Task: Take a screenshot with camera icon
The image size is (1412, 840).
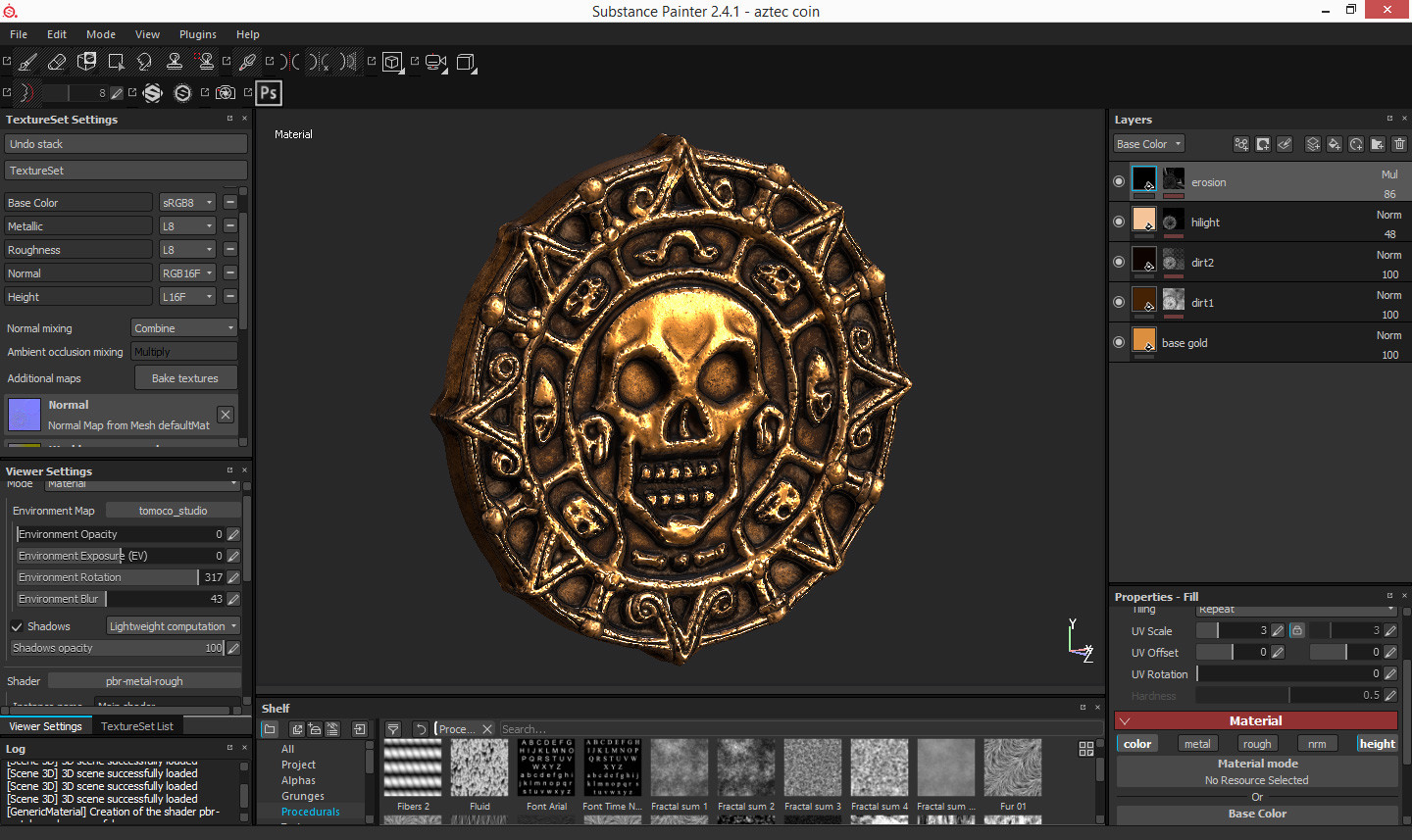Action: point(226,93)
